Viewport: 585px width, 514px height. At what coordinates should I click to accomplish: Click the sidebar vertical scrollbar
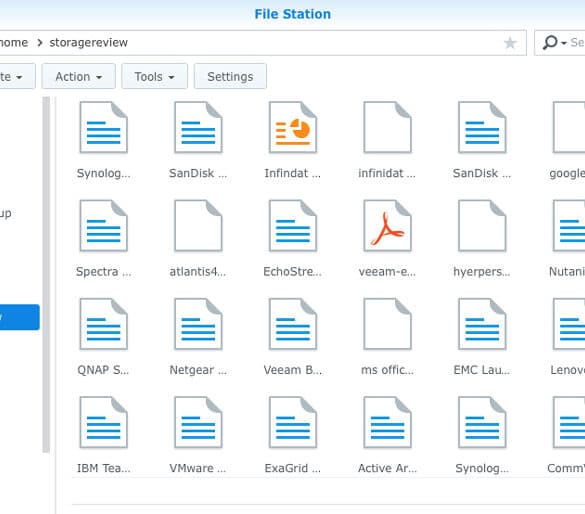click(x=46, y=275)
